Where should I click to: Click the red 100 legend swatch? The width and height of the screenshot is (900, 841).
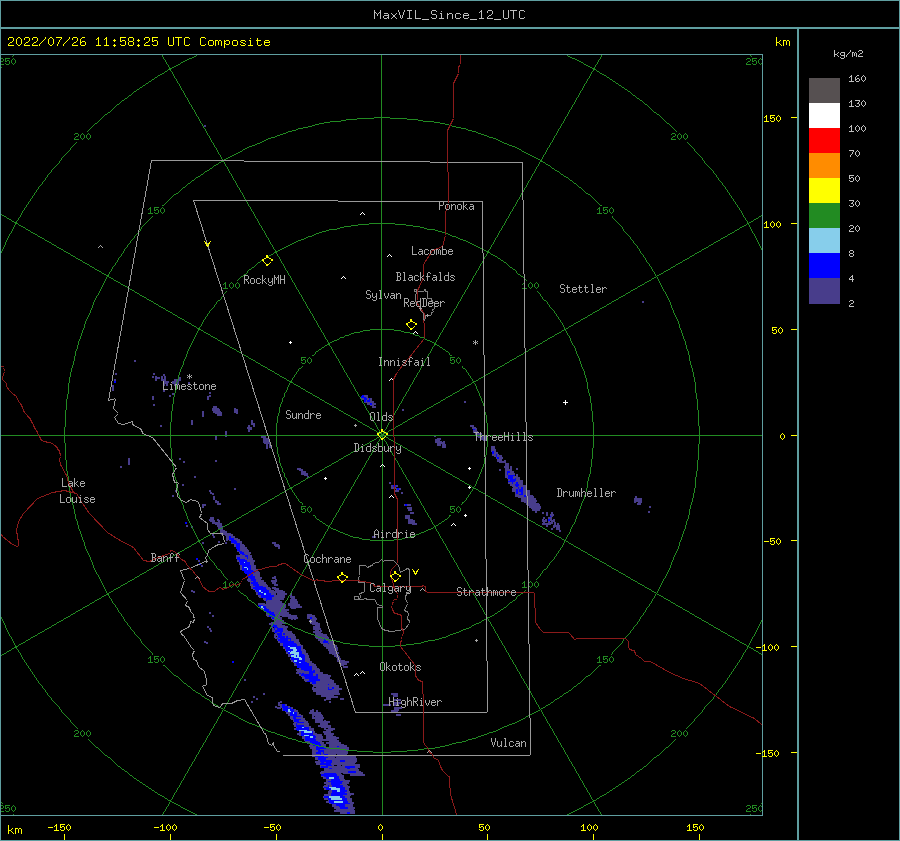click(x=824, y=141)
